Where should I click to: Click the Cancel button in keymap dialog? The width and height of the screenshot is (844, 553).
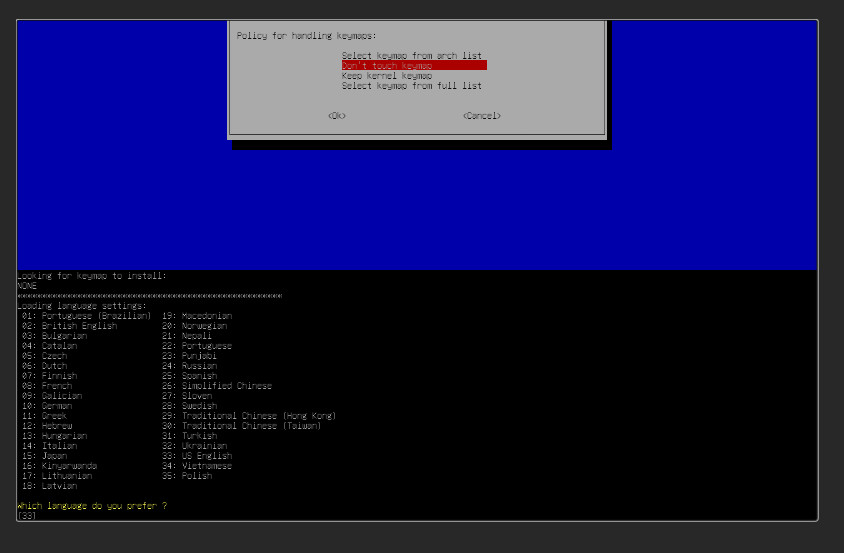pos(481,116)
